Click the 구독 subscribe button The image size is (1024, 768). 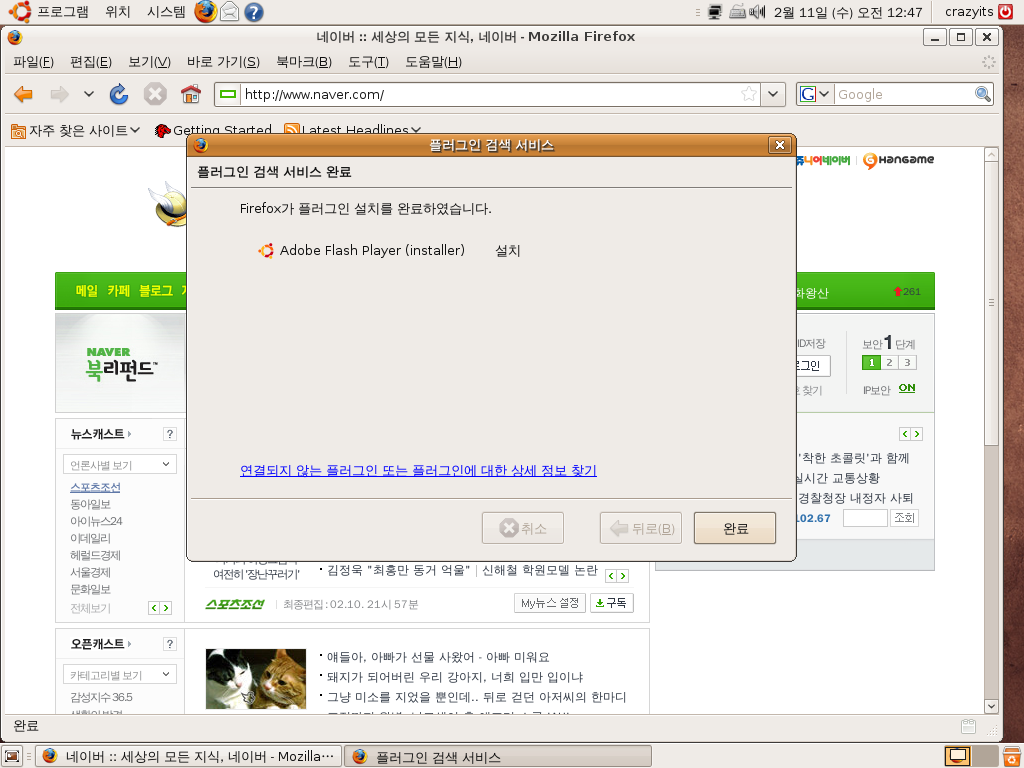[x=612, y=603]
